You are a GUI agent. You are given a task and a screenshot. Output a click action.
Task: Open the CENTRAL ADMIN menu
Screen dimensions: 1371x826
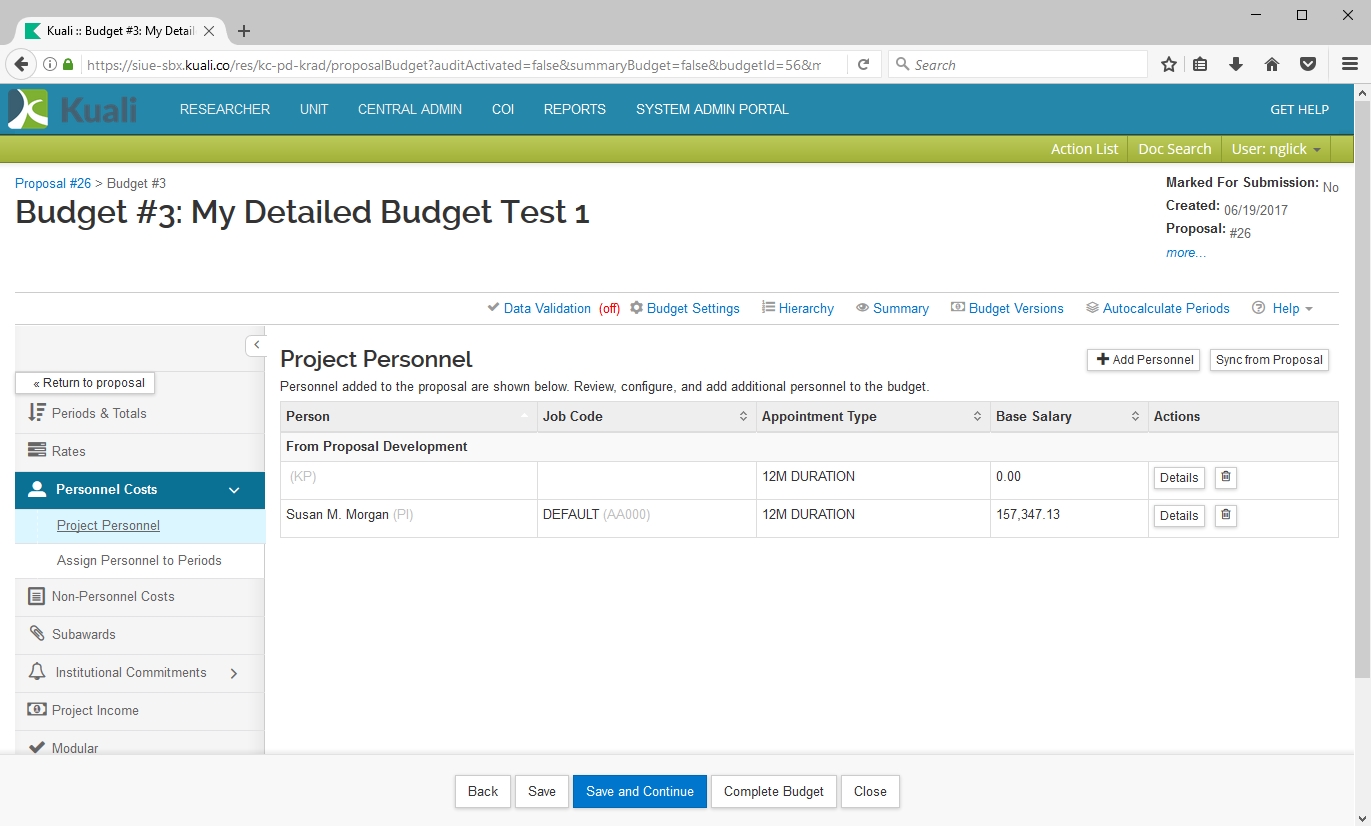pyautogui.click(x=410, y=110)
